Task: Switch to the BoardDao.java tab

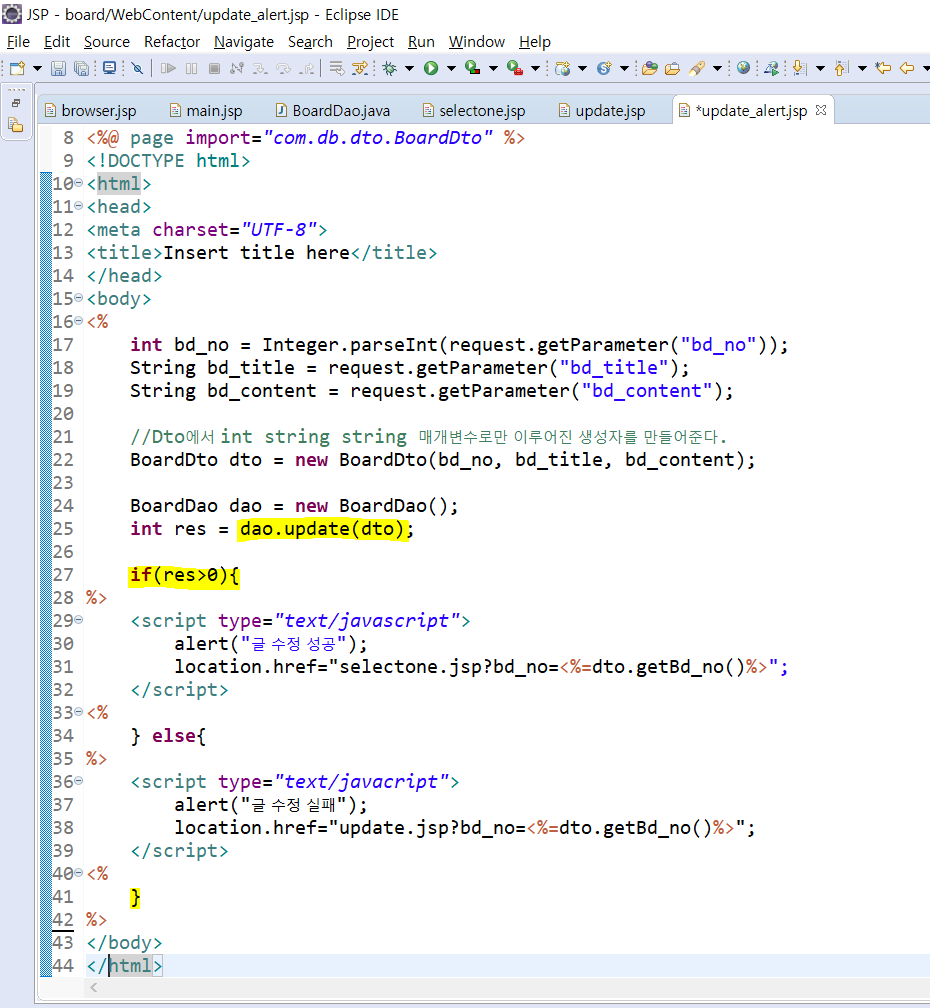Action: point(332,111)
